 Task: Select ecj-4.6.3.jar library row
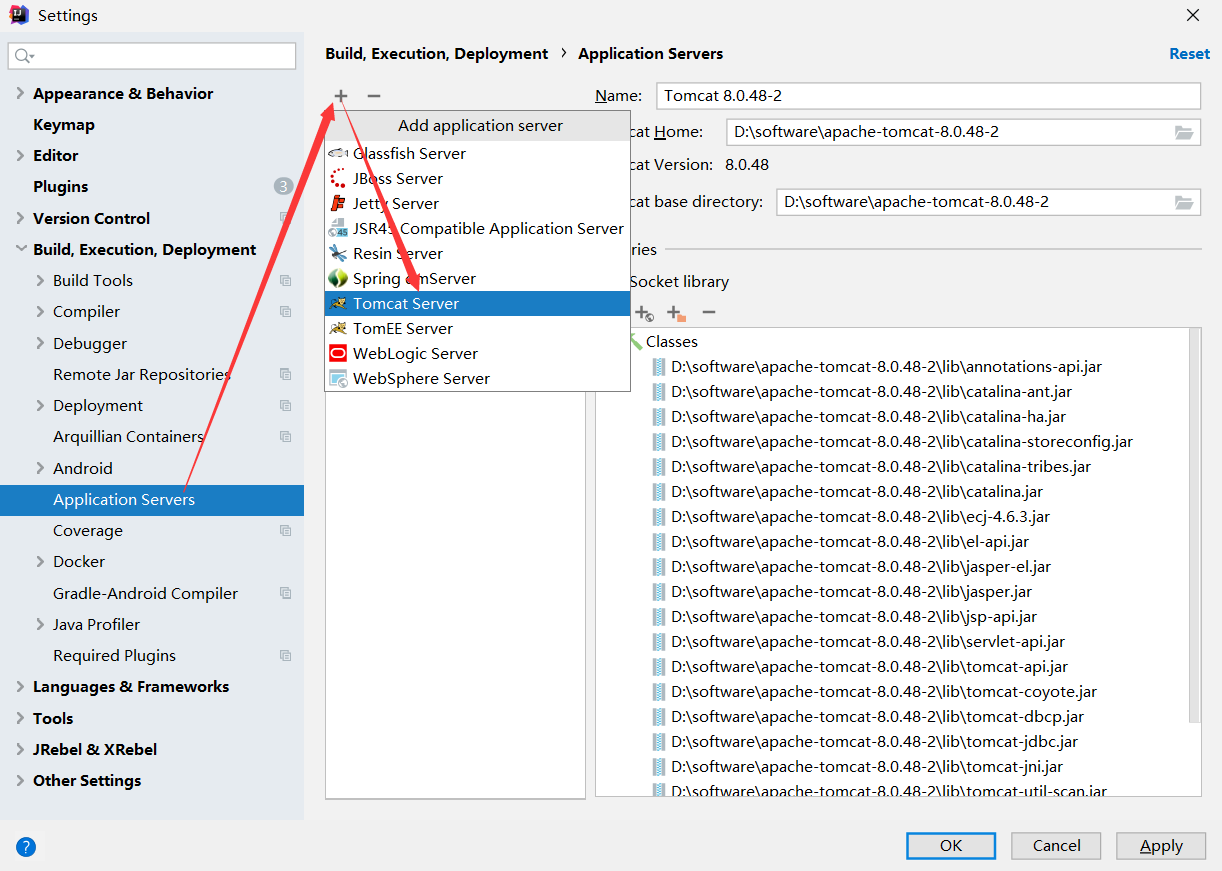pos(860,517)
